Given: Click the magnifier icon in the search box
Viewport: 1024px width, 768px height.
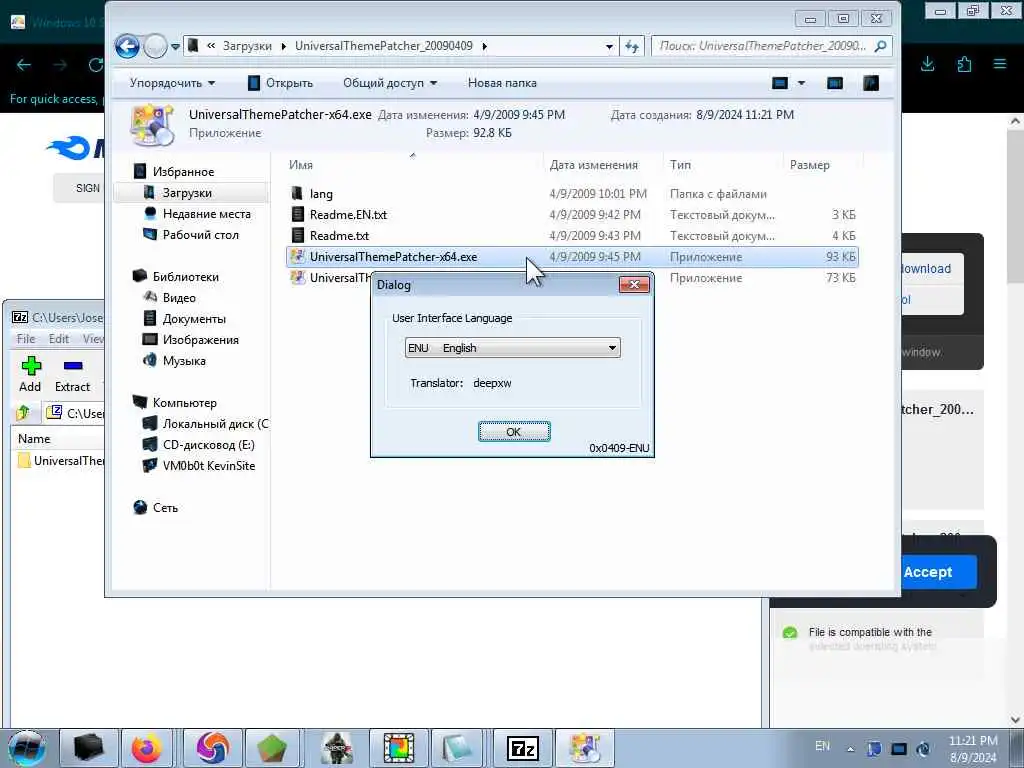Looking at the screenshot, I should 881,46.
